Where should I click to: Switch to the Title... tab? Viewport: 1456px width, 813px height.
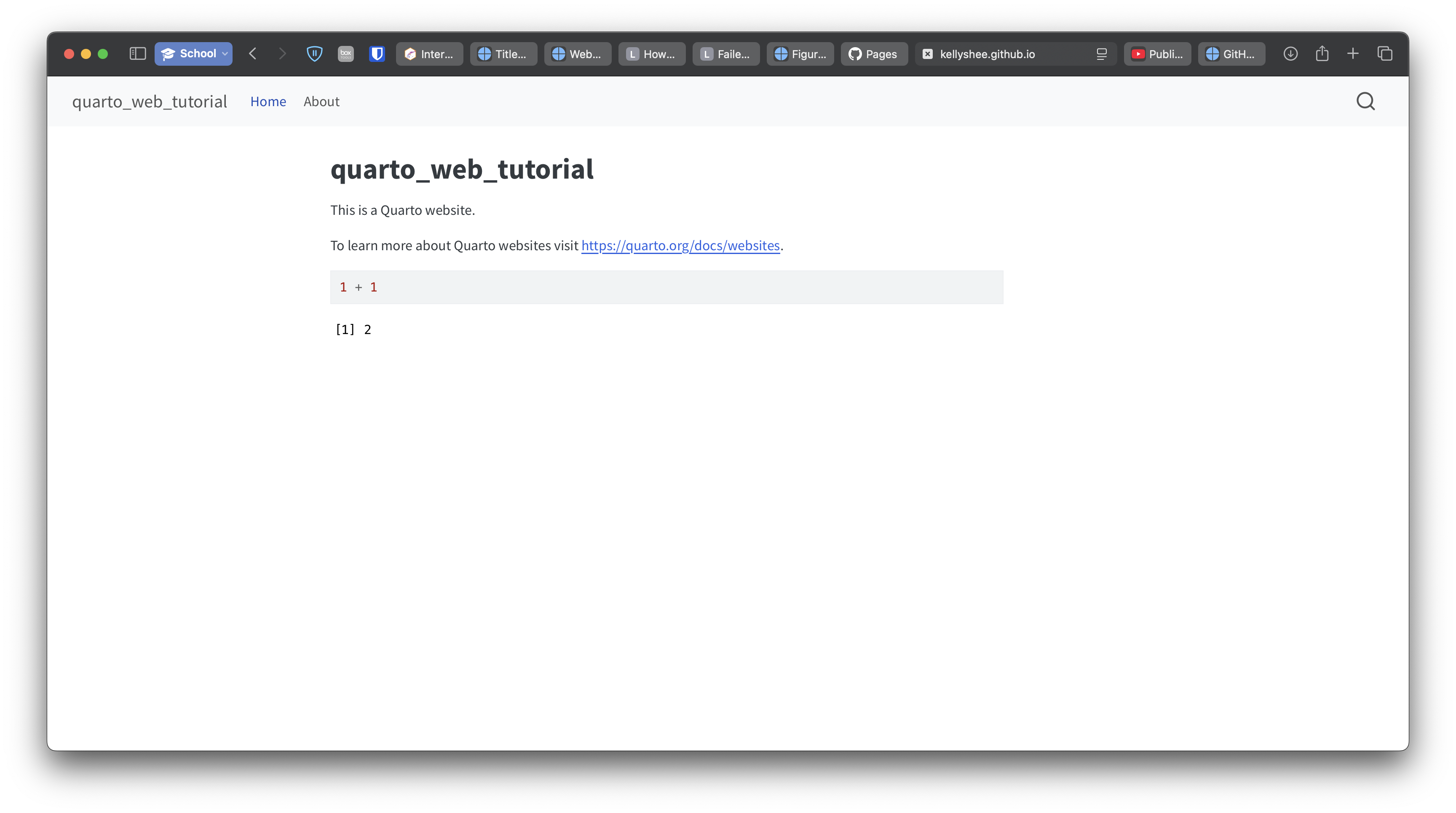coord(503,53)
